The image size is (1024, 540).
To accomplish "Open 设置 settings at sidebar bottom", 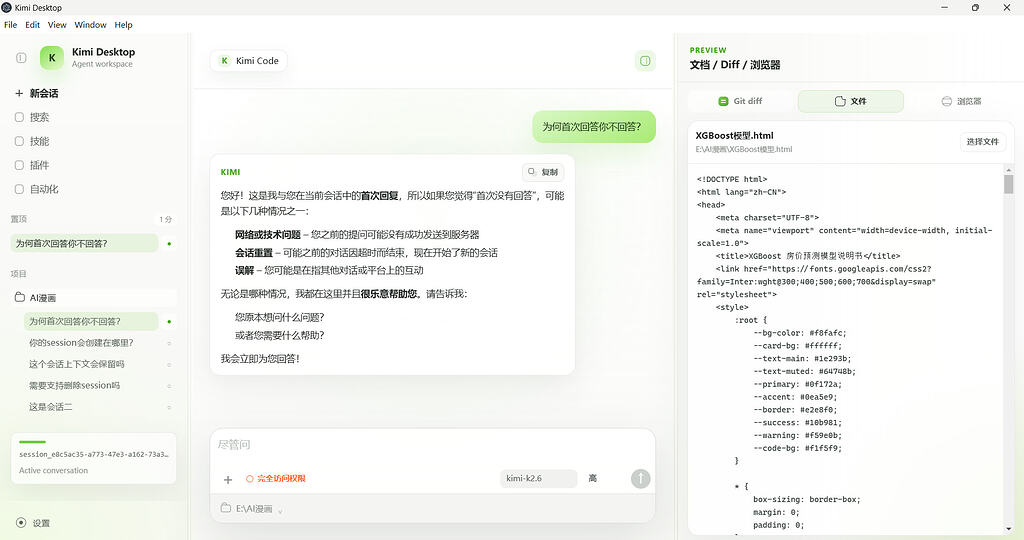I will (33, 523).
